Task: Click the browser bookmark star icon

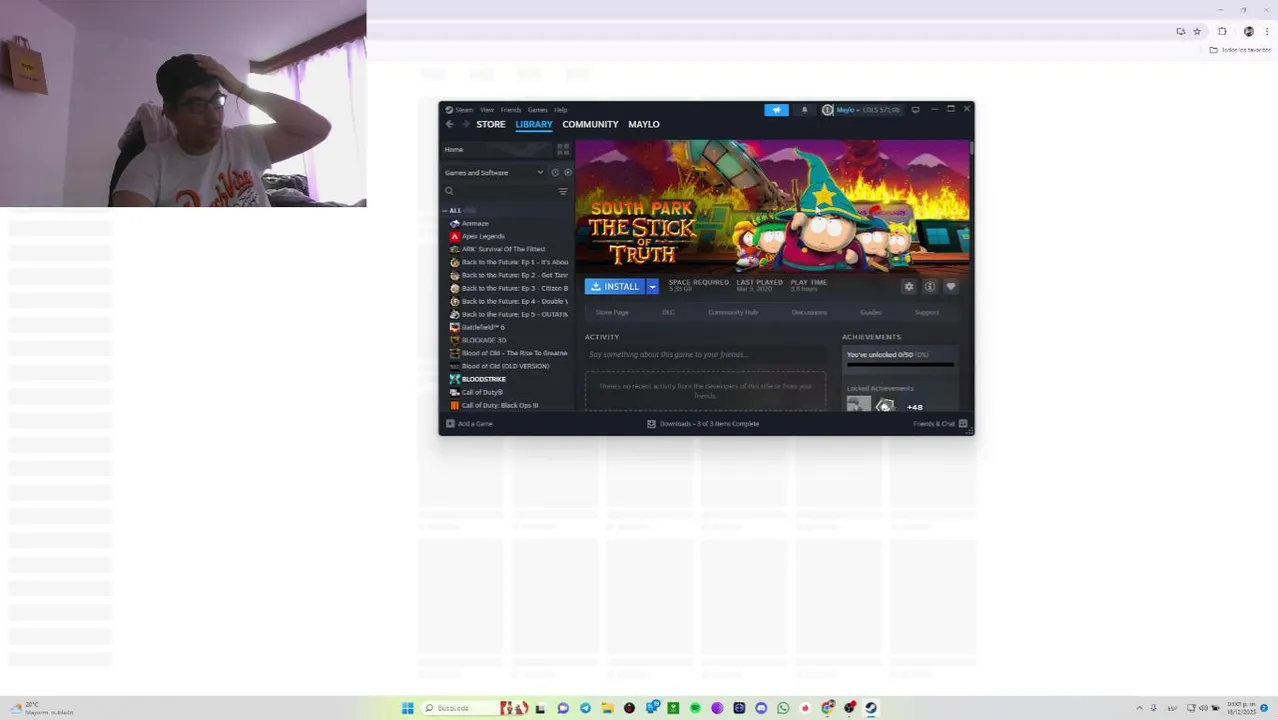Action: 1197,31
